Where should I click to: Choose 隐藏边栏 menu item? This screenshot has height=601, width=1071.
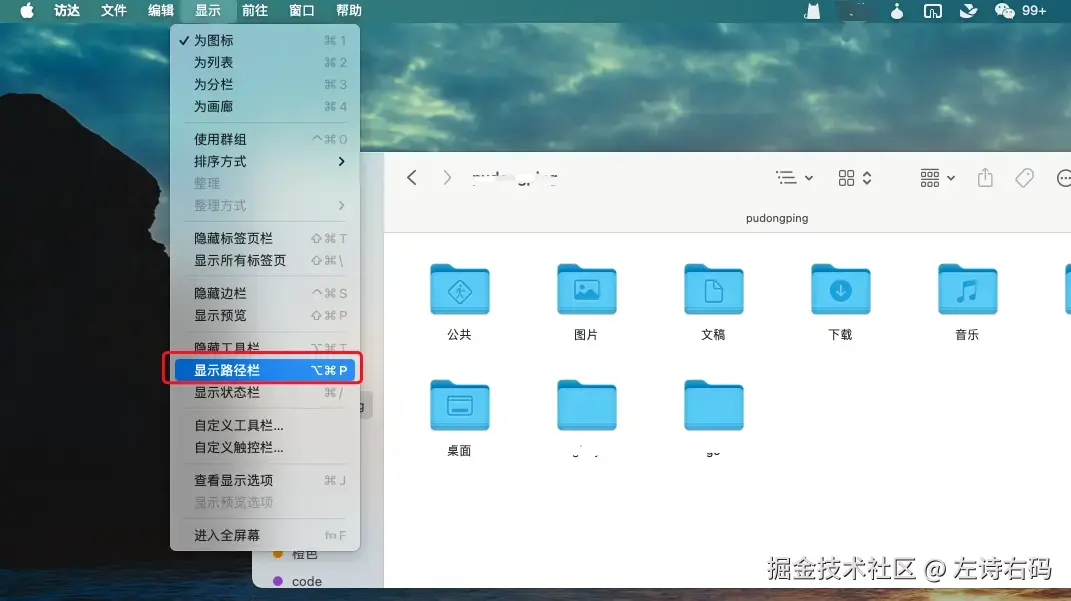[265, 293]
